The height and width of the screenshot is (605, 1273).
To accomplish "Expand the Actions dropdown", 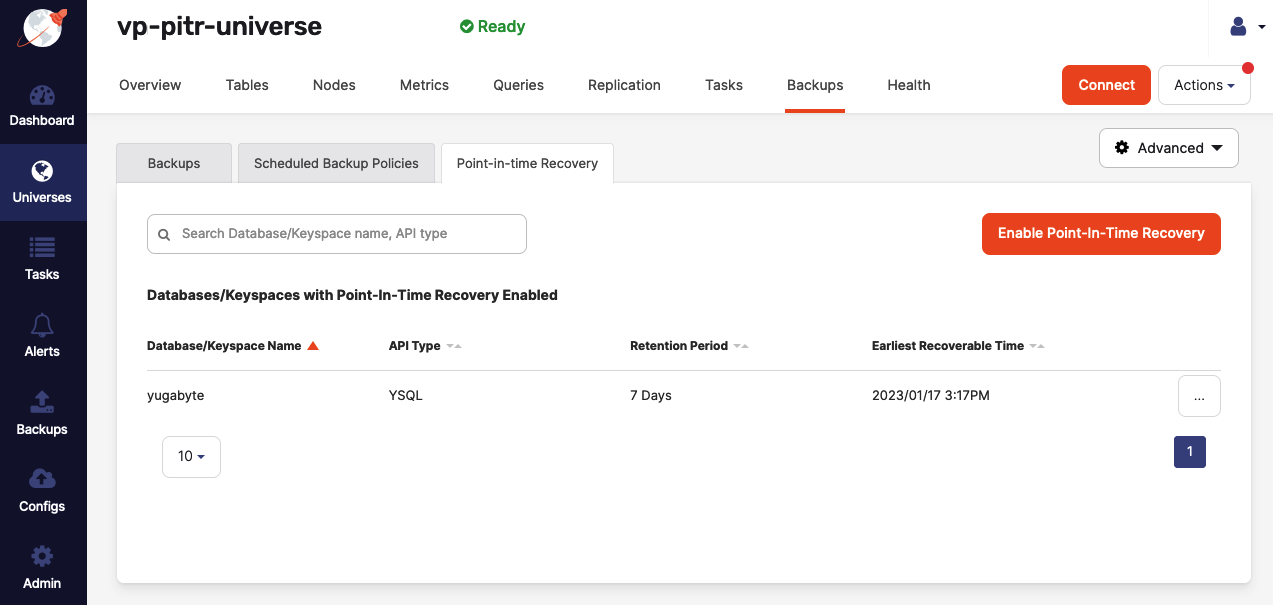I will tap(1204, 85).
